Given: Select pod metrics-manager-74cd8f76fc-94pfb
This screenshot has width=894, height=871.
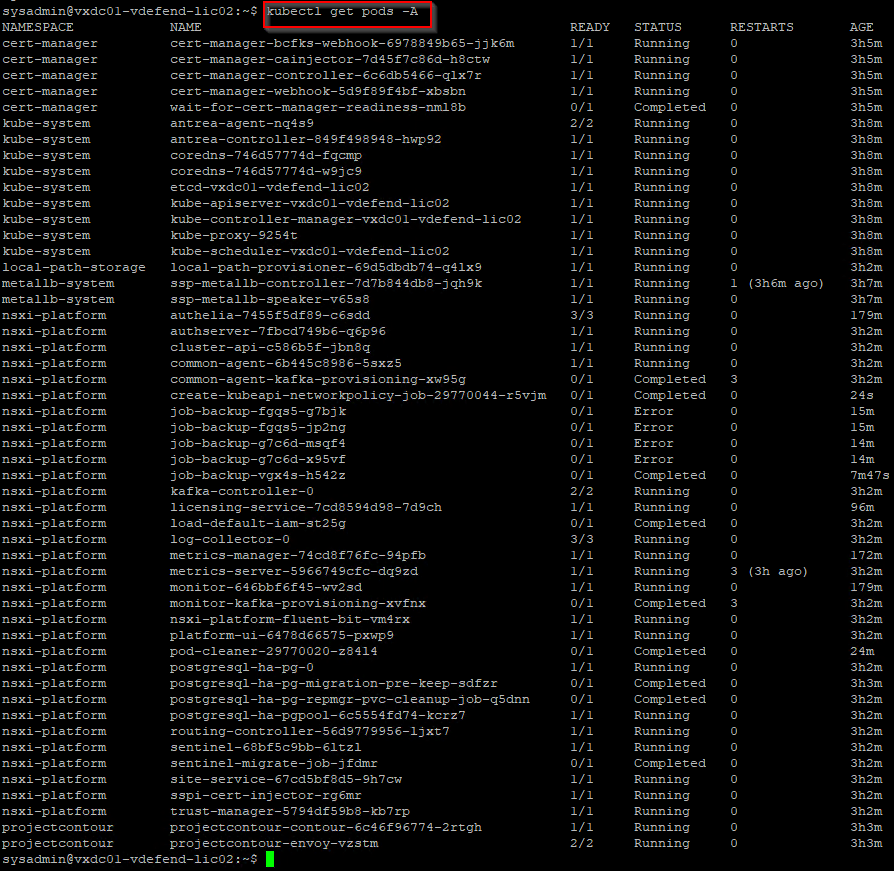Looking at the screenshot, I should 298,555.
